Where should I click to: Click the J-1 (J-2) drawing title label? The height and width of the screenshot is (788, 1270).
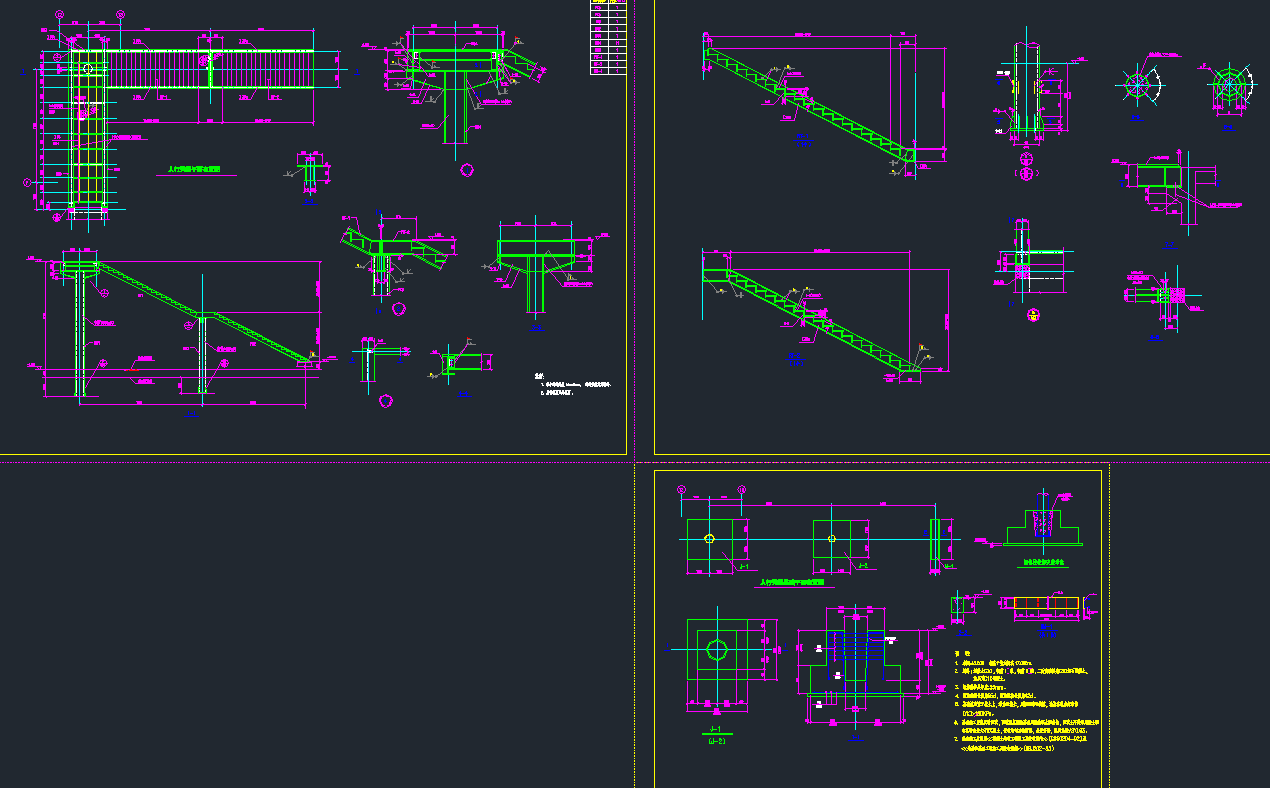(716, 735)
